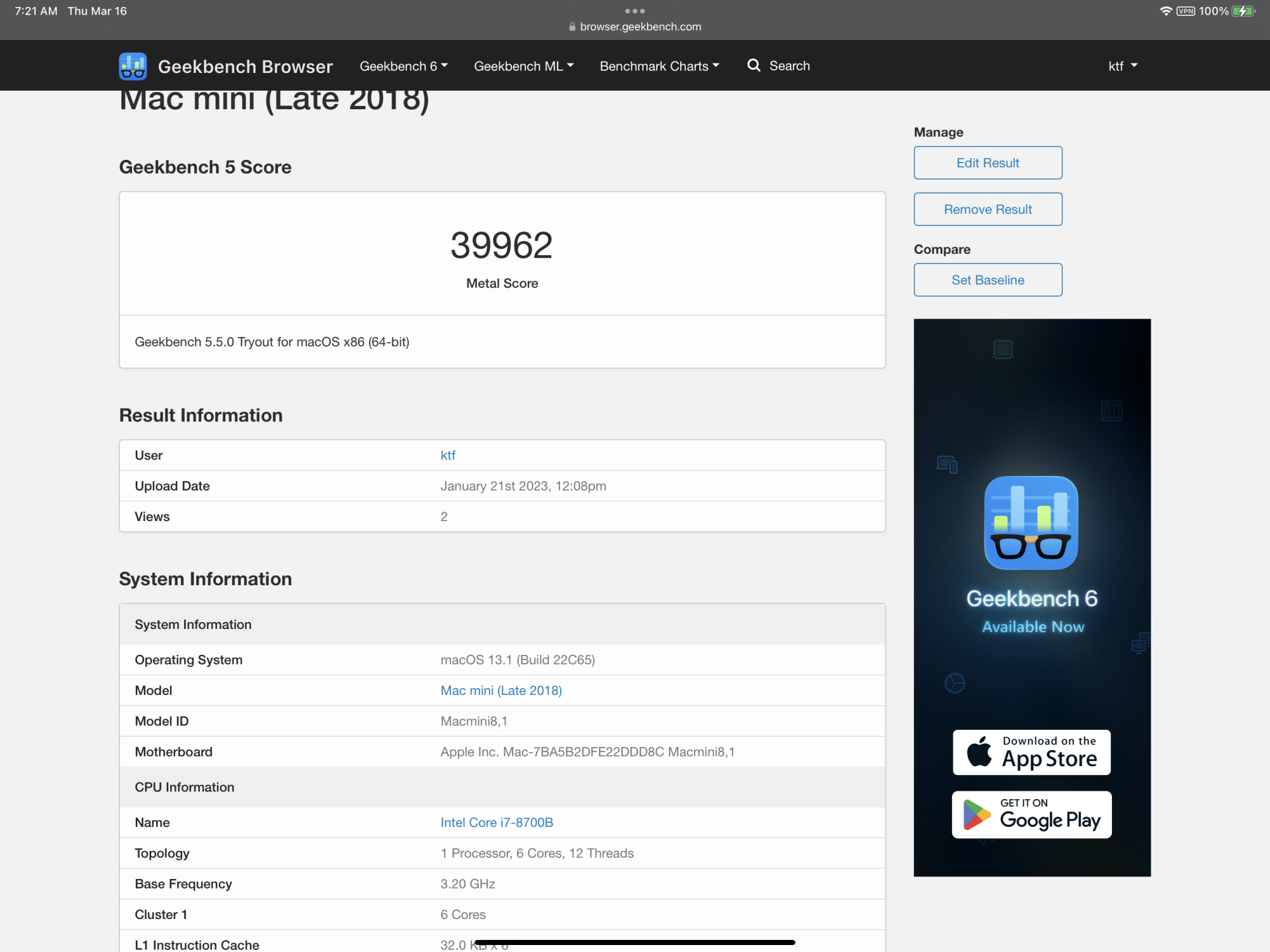This screenshot has width=1270, height=952.
Task: Tap the lock icon beside the URL
Action: (572, 27)
